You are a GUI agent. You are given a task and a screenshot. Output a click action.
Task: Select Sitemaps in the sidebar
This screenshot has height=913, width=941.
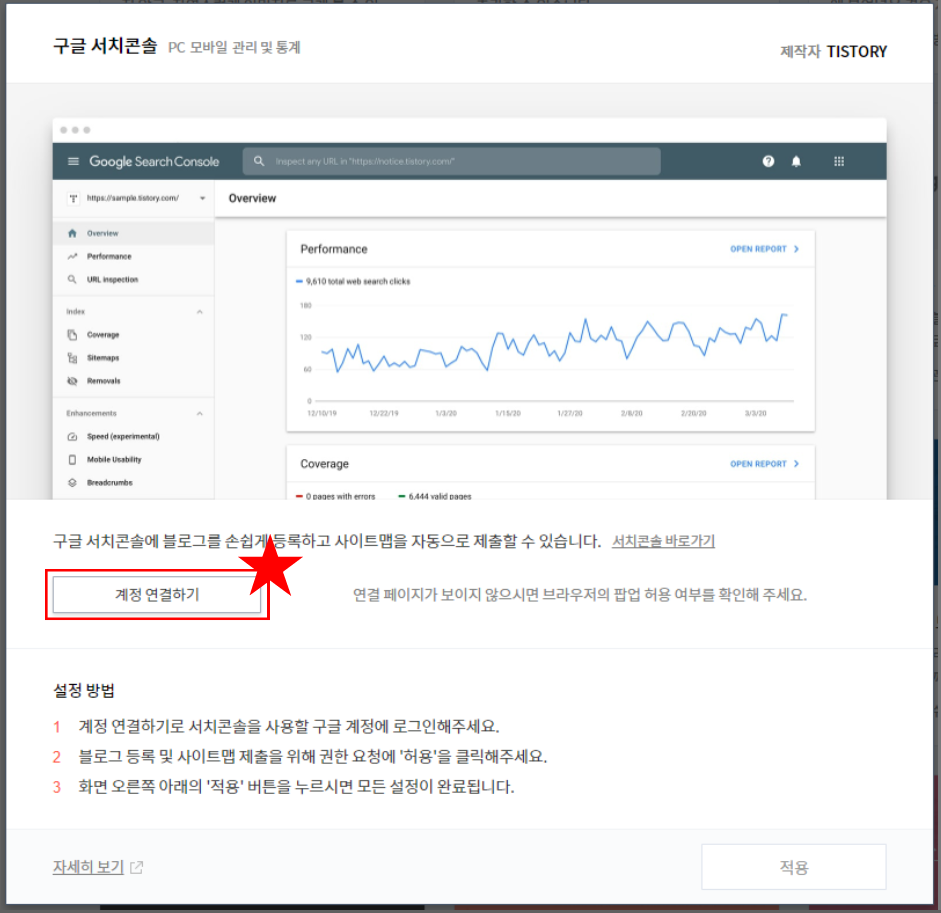coord(133,358)
